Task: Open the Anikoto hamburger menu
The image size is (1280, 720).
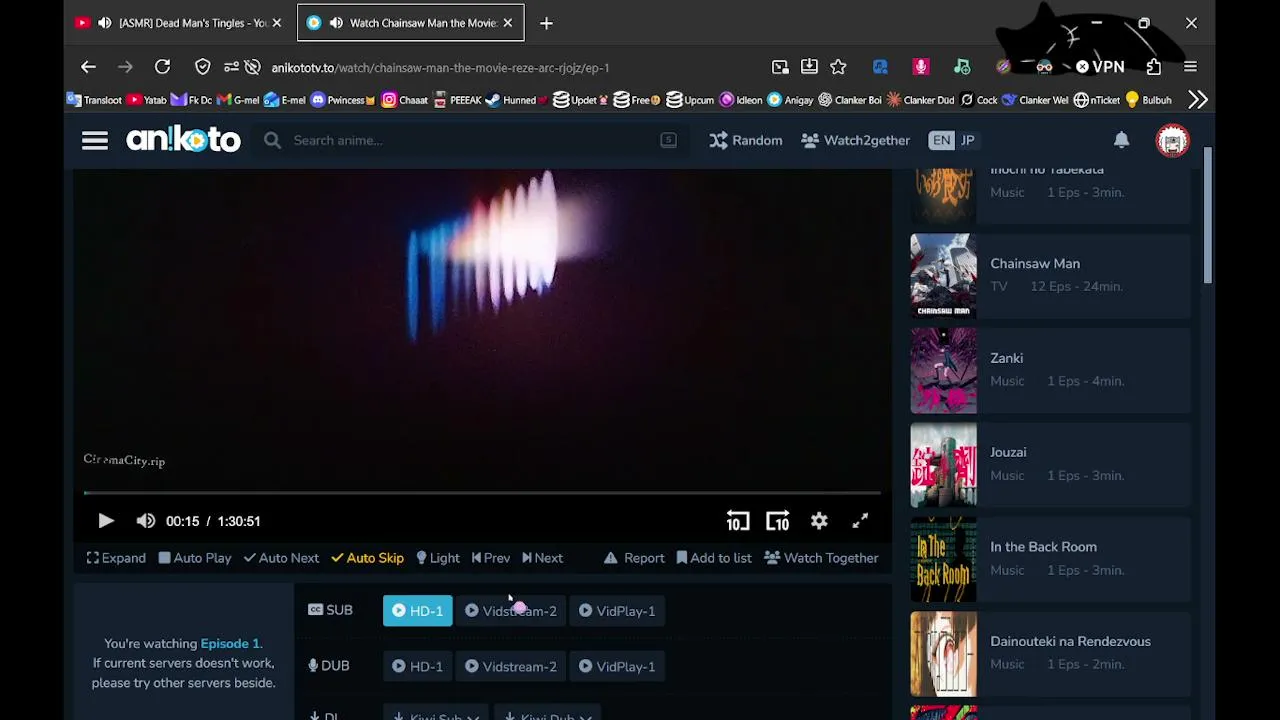Action: [x=95, y=140]
